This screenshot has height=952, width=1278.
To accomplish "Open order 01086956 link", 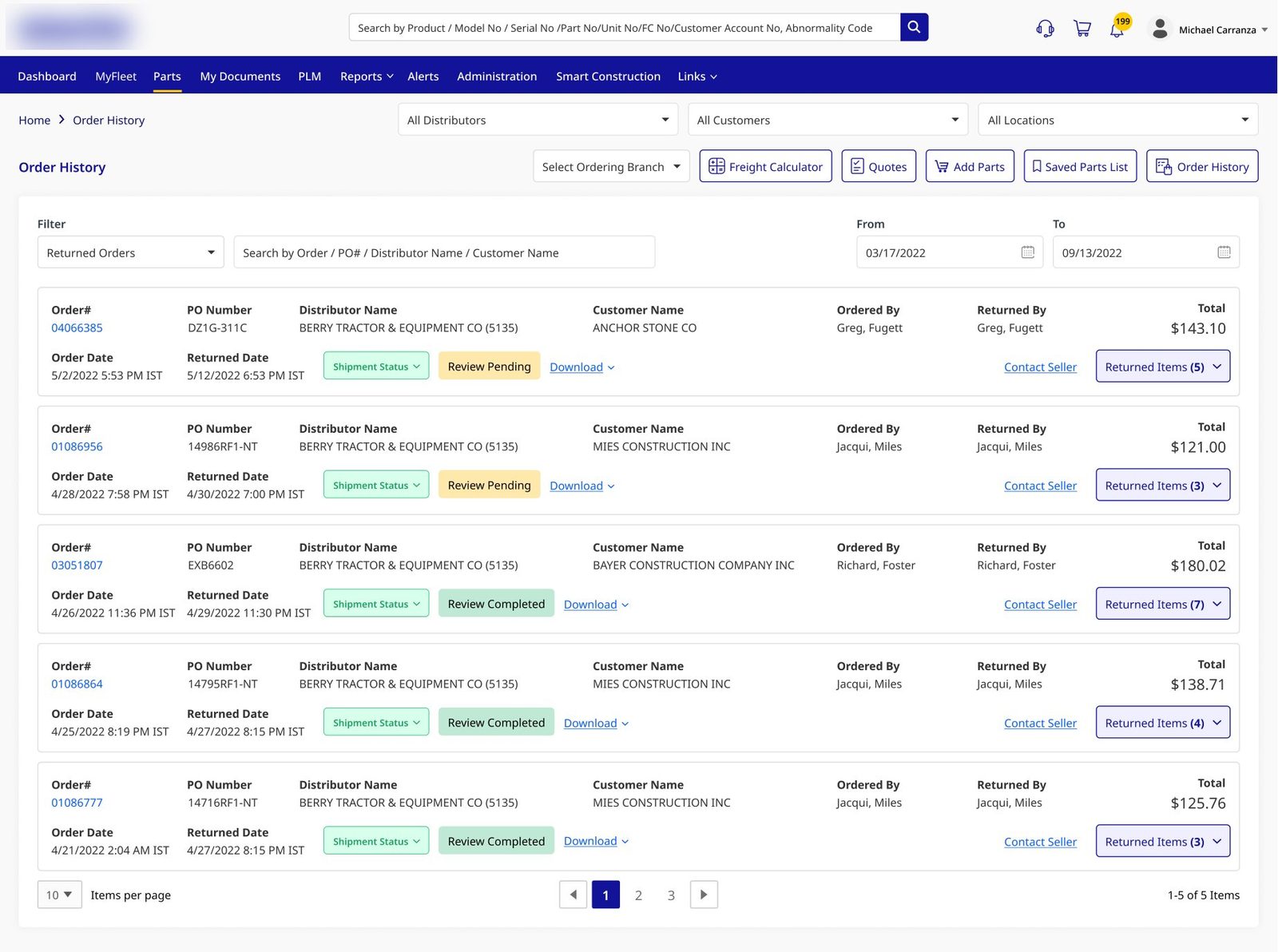I will tap(77, 446).
